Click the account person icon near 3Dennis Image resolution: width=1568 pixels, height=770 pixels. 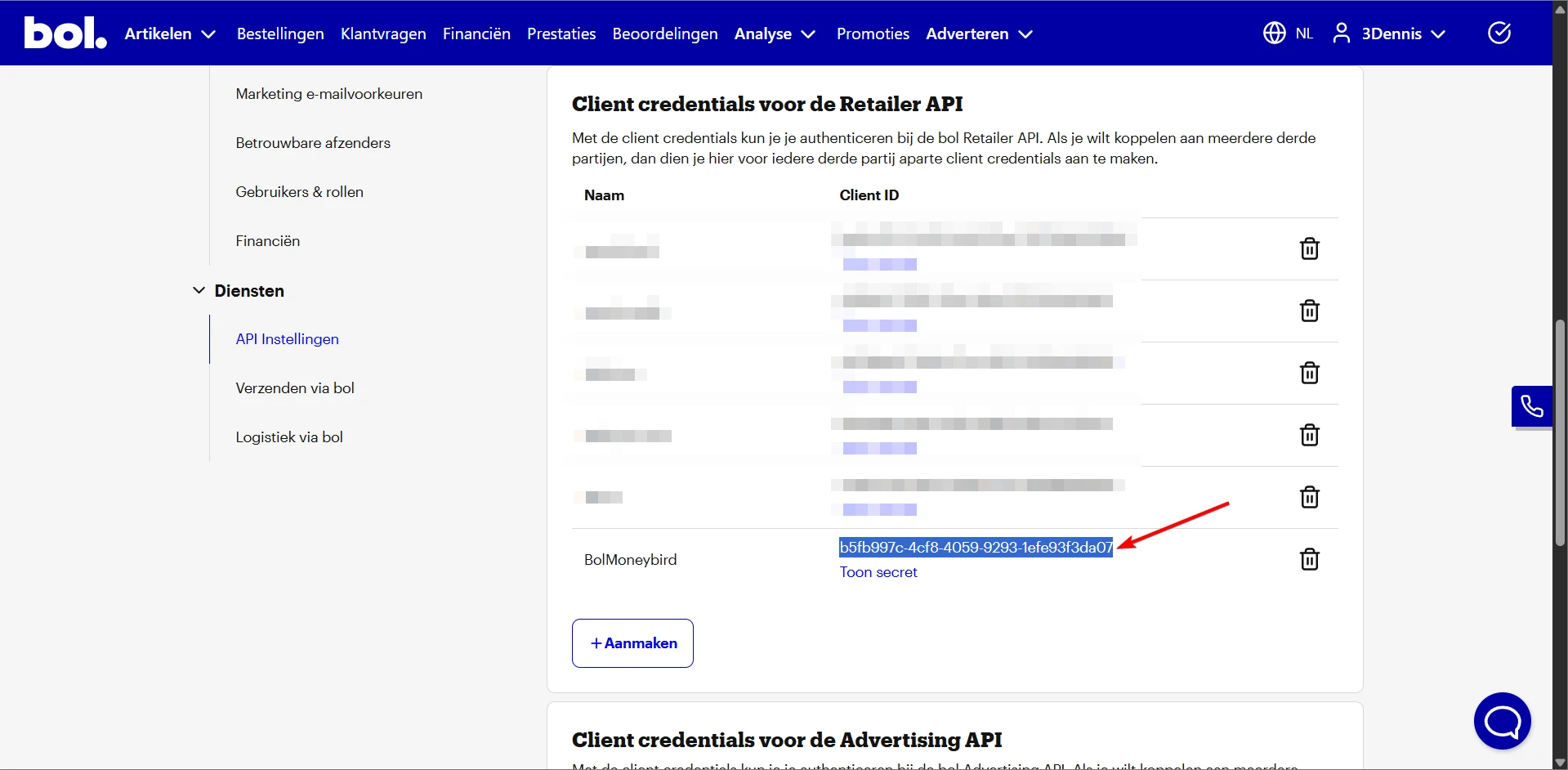click(1341, 33)
